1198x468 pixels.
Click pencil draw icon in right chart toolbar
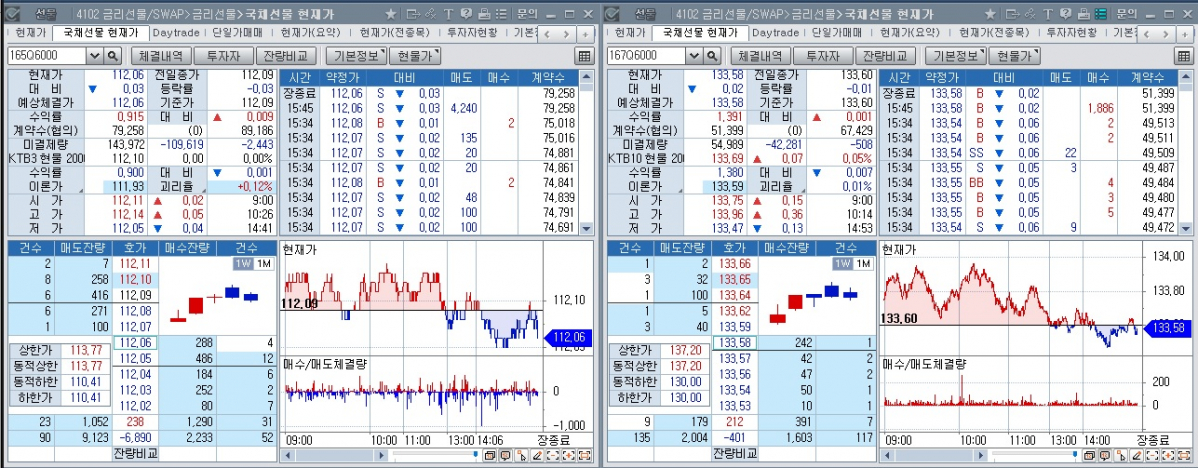click(x=1137, y=455)
